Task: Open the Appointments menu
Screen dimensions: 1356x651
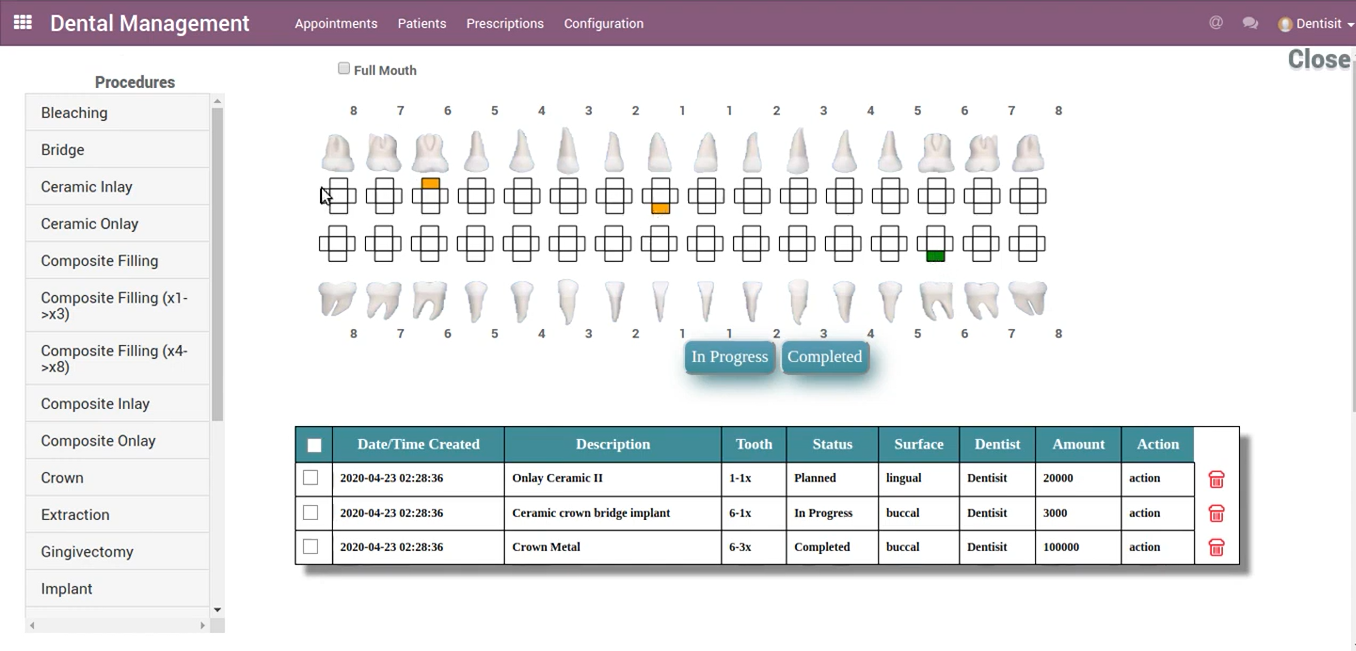Action: tap(336, 23)
